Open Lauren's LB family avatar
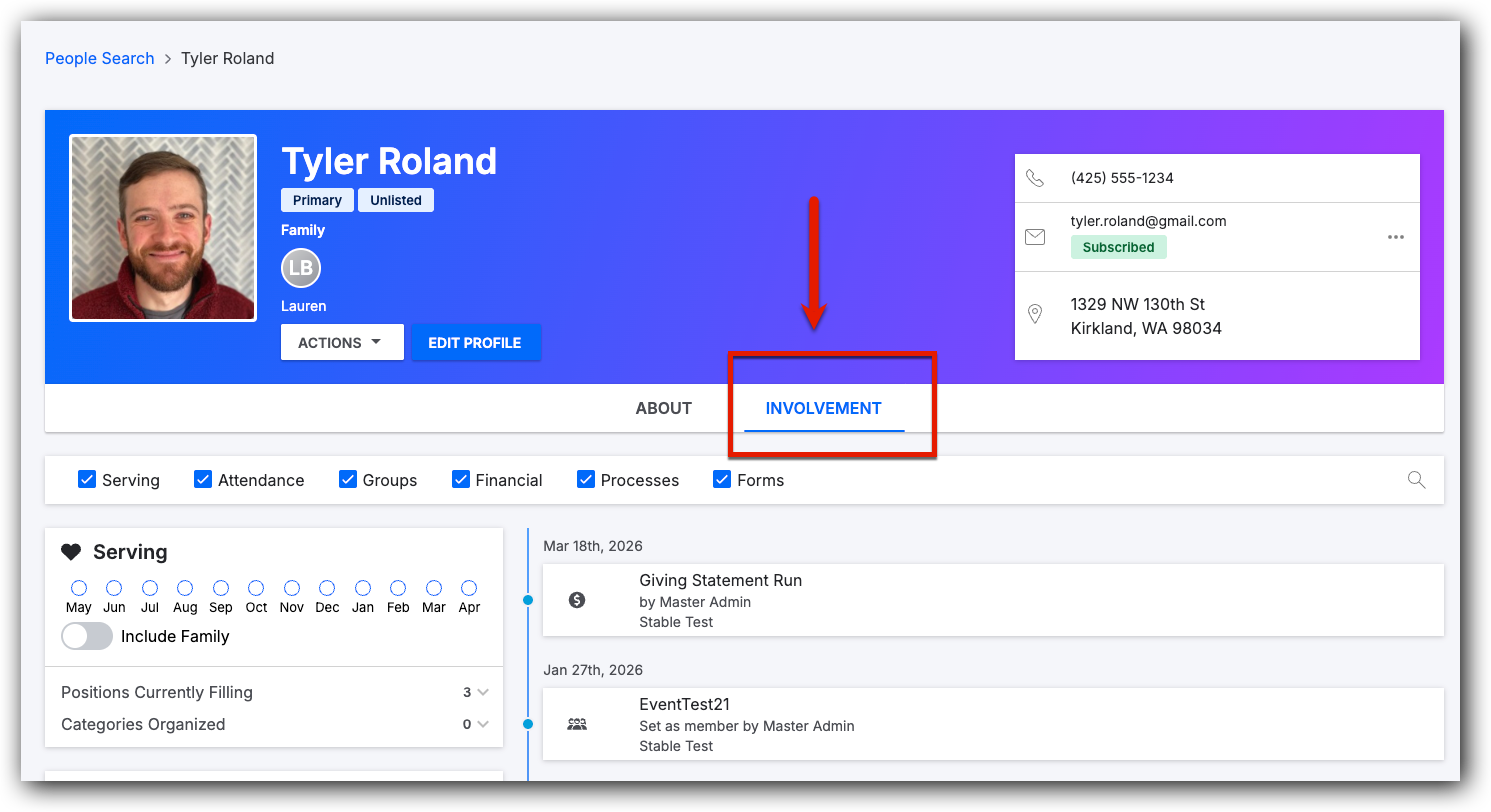 pyautogui.click(x=301, y=268)
